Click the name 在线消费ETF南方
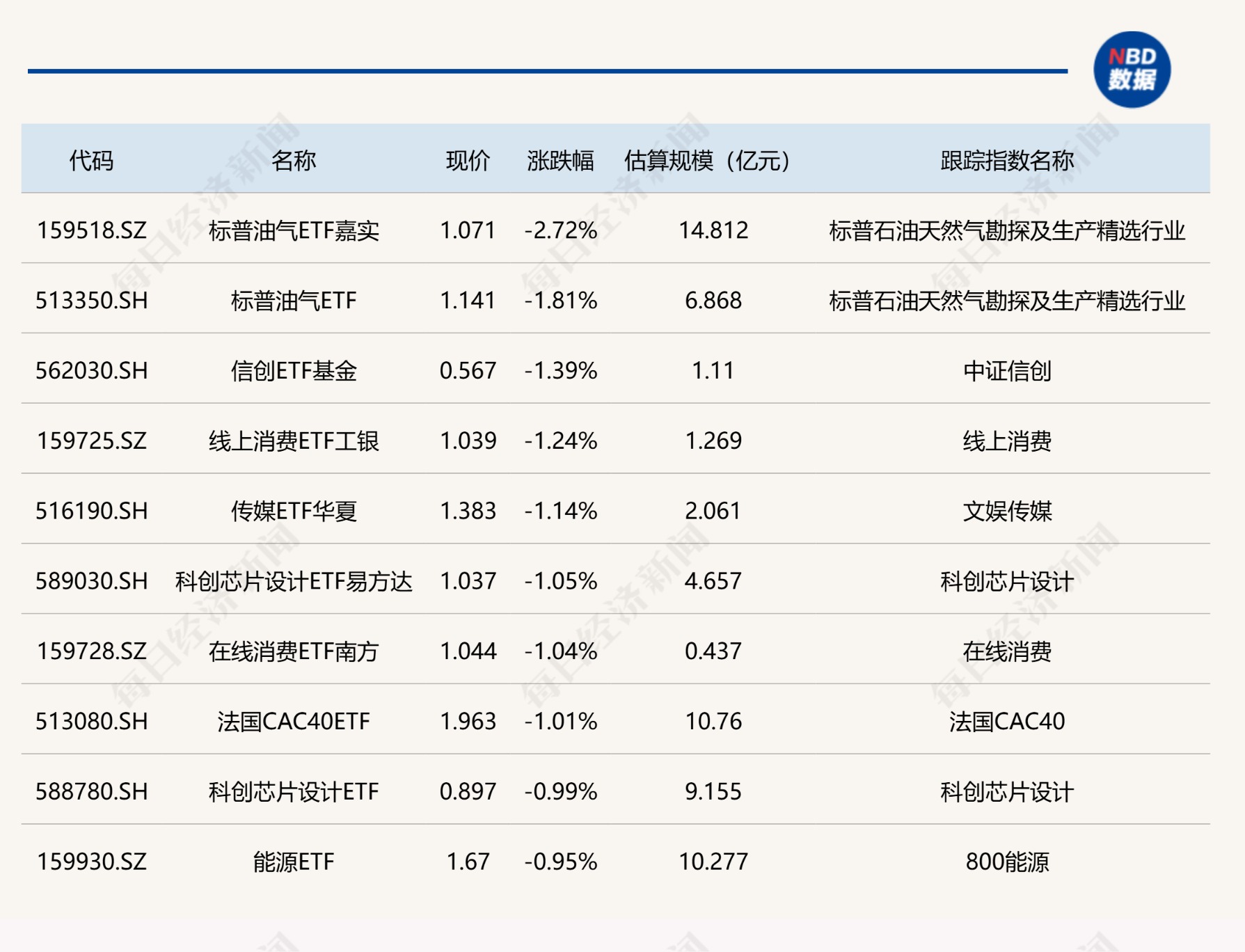 pos(294,651)
